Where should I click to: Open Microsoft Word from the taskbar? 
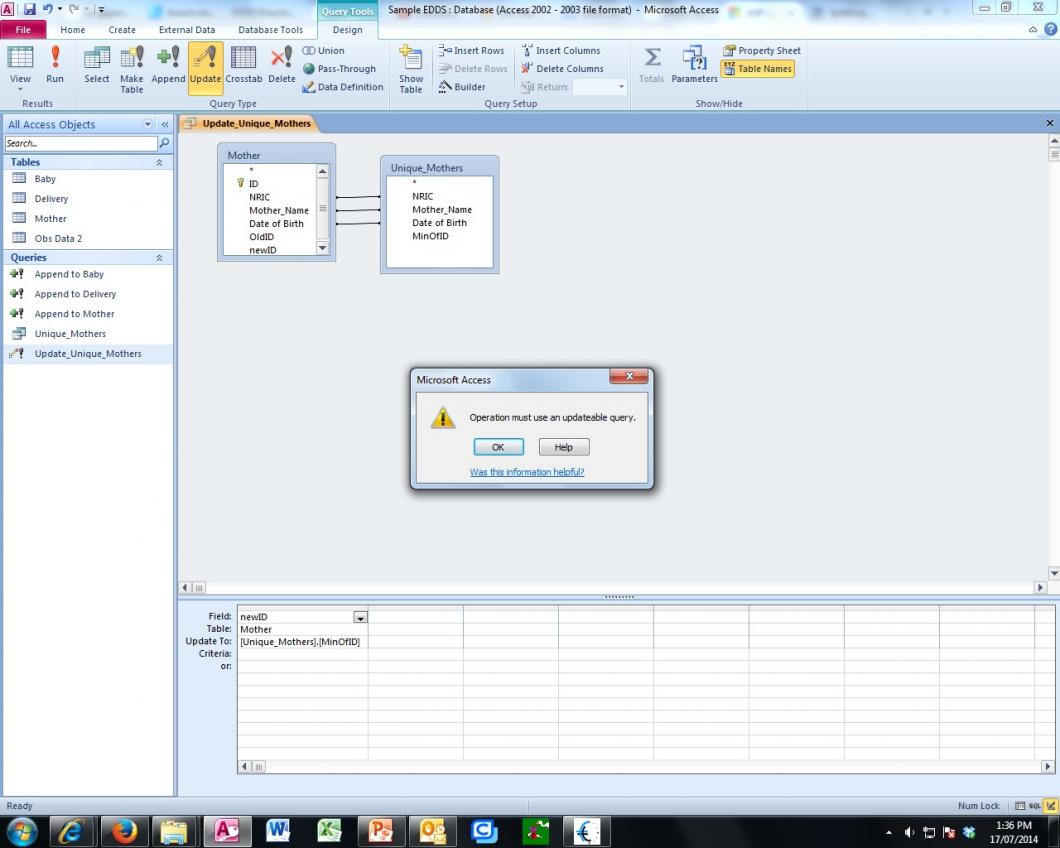click(x=278, y=831)
